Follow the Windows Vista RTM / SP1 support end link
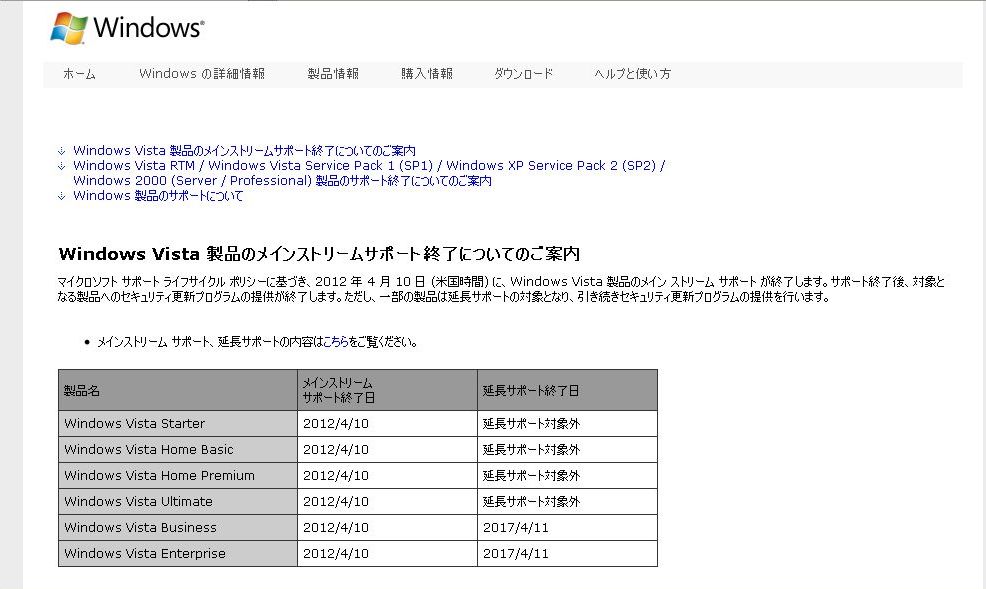The image size is (986, 589). coord(369,173)
